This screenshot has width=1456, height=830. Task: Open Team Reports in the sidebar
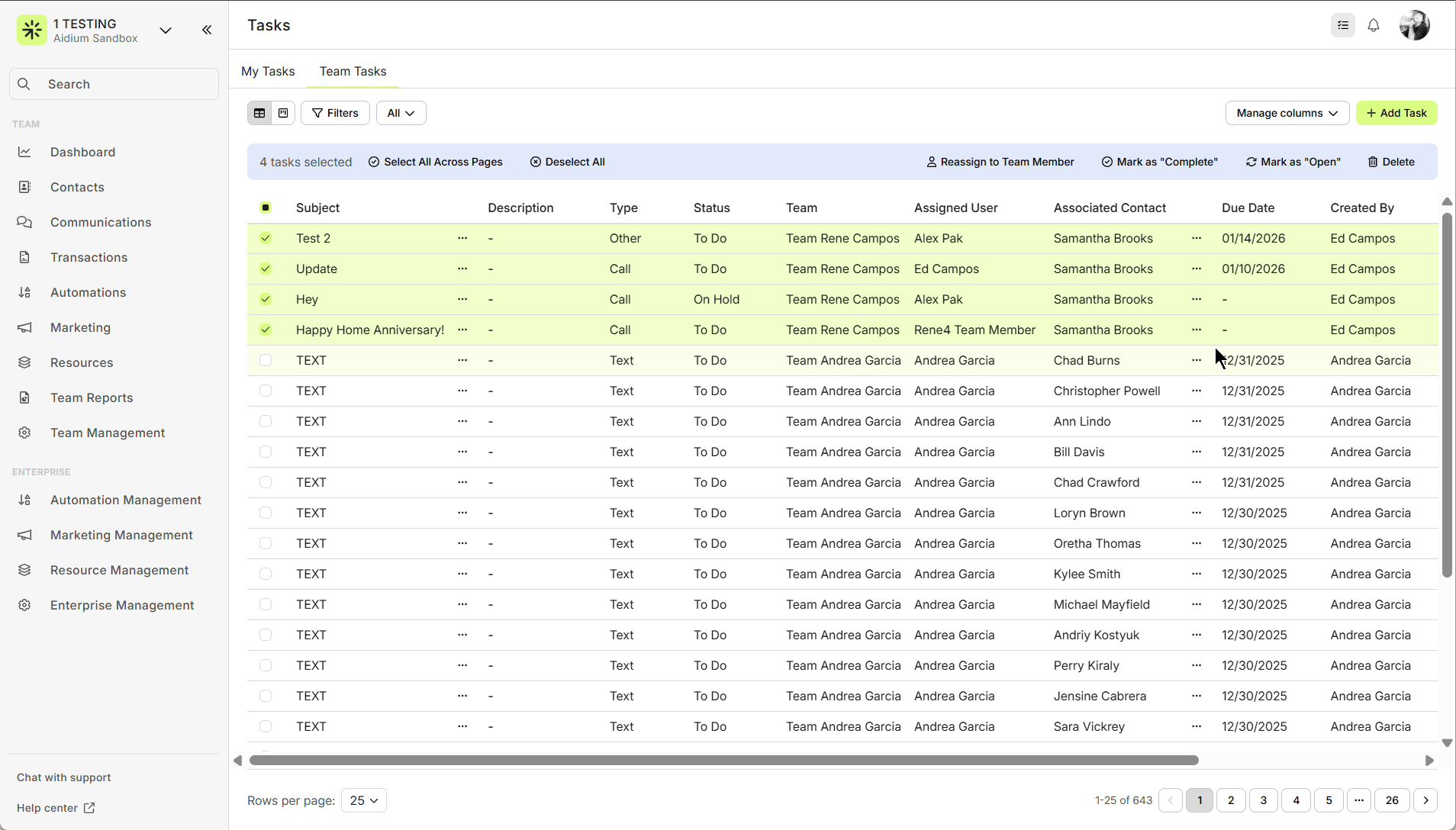pyautogui.click(x=92, y=397)
